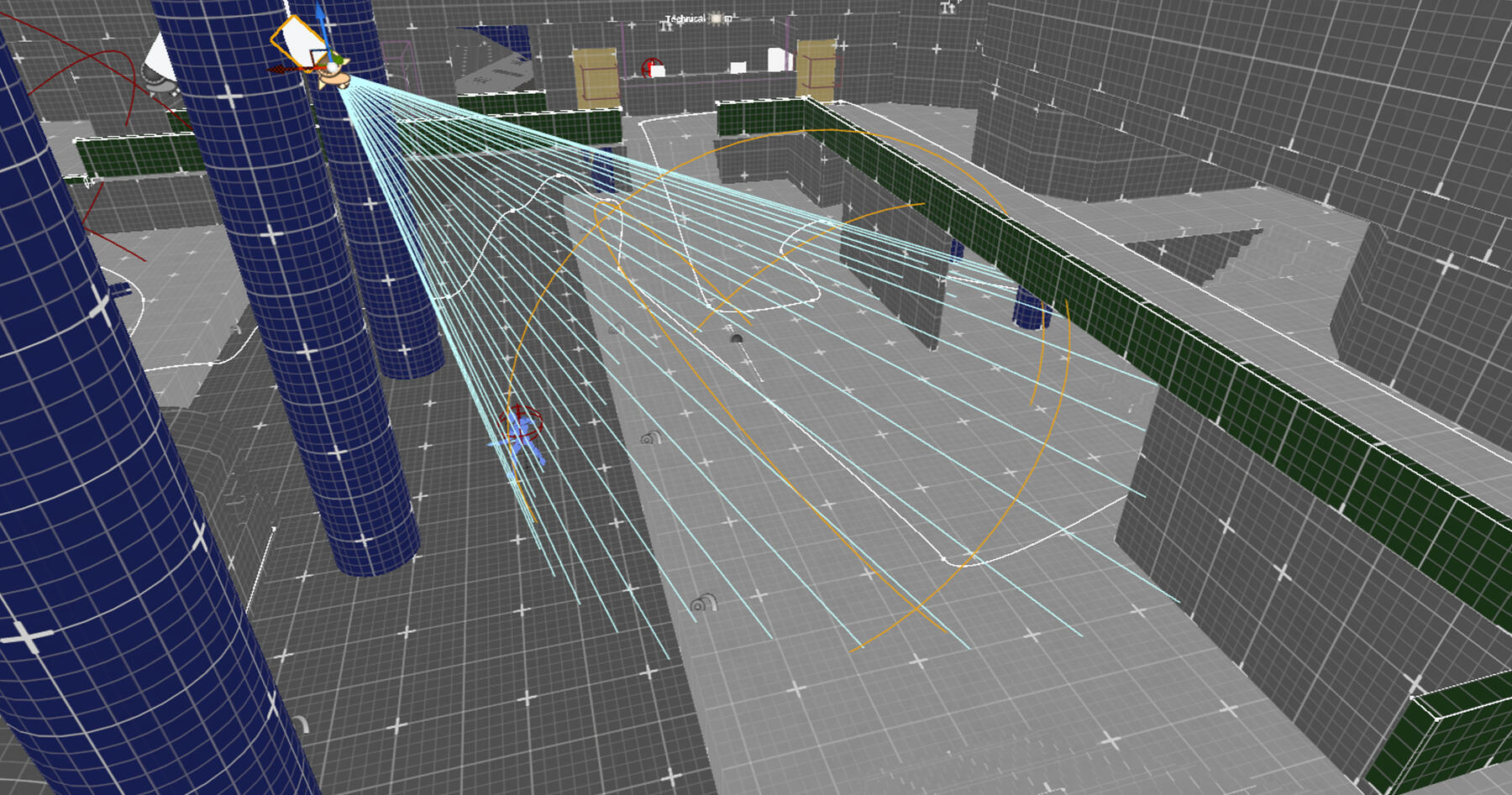This screenshot has height=795, width=1512.
Task: Click the Tt text icon at top right
Action: tap(948, 8)
